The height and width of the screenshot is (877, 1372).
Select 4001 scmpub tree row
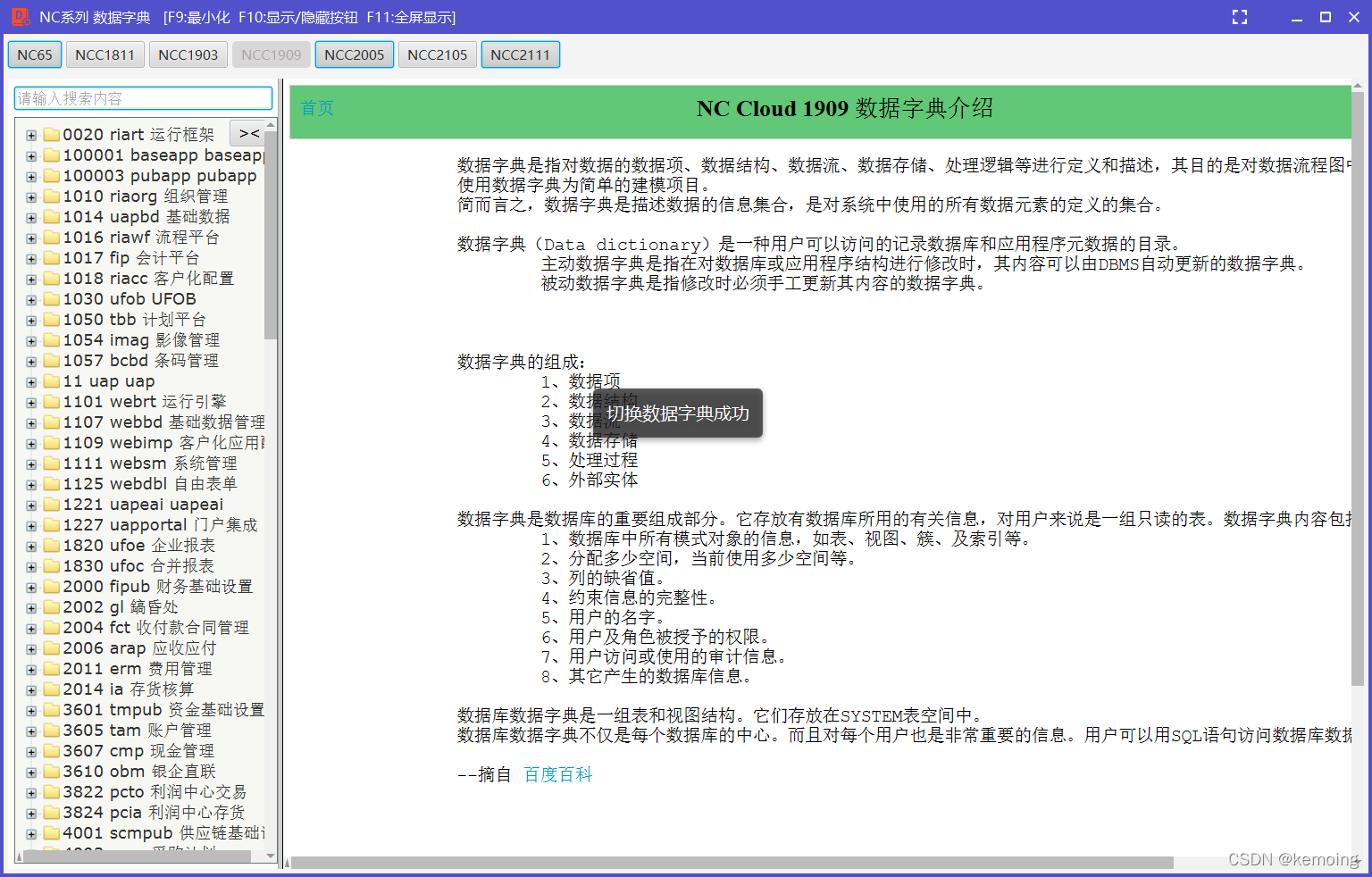(x=164, y=833)
